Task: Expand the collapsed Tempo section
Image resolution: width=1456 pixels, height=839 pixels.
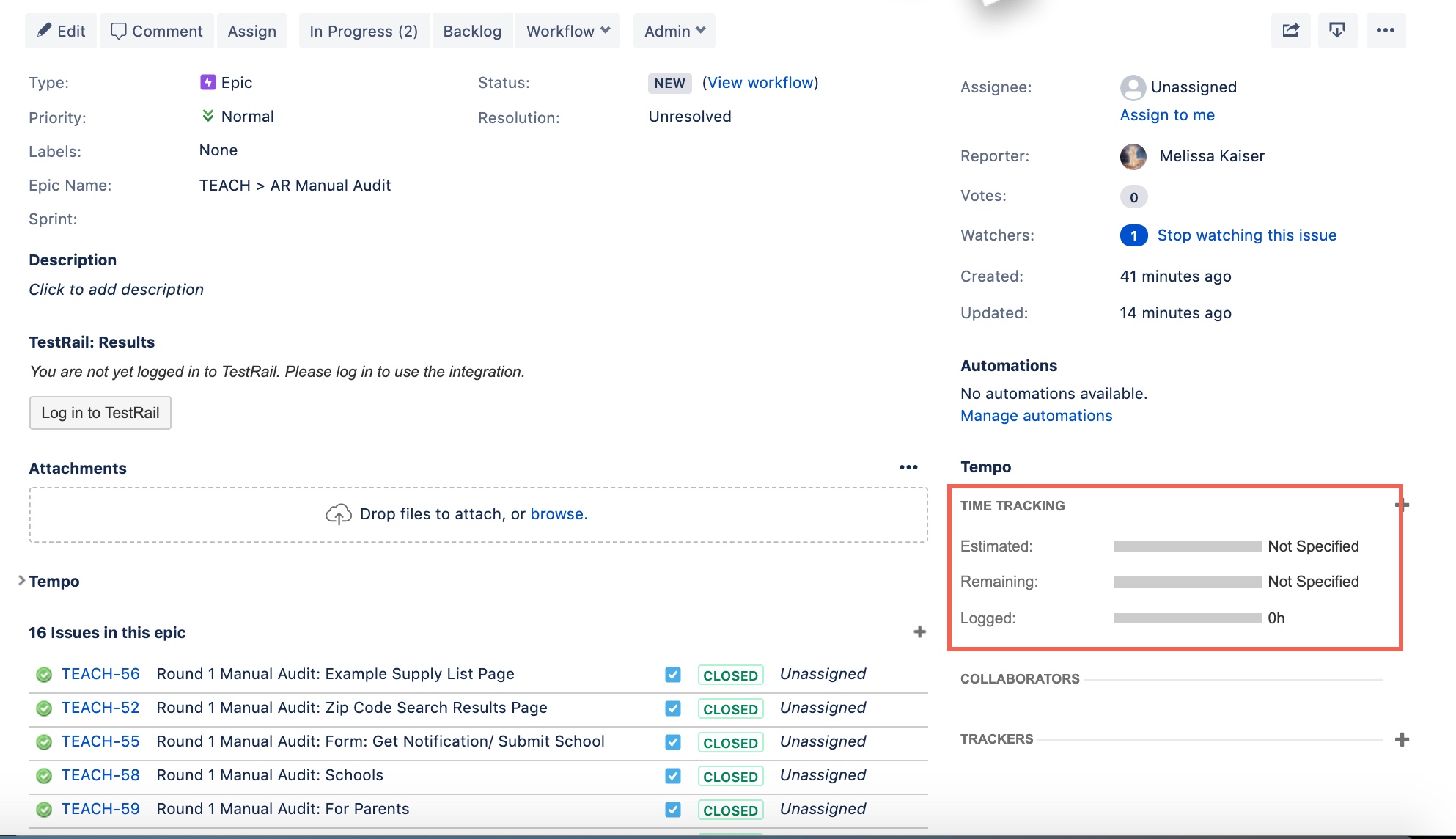Action: (x=49, y=581)
